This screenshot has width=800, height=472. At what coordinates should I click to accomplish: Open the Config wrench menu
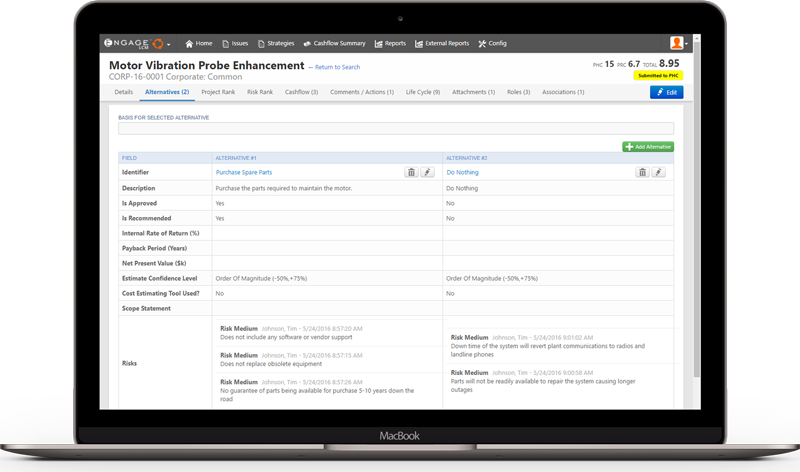click(493, 44)
